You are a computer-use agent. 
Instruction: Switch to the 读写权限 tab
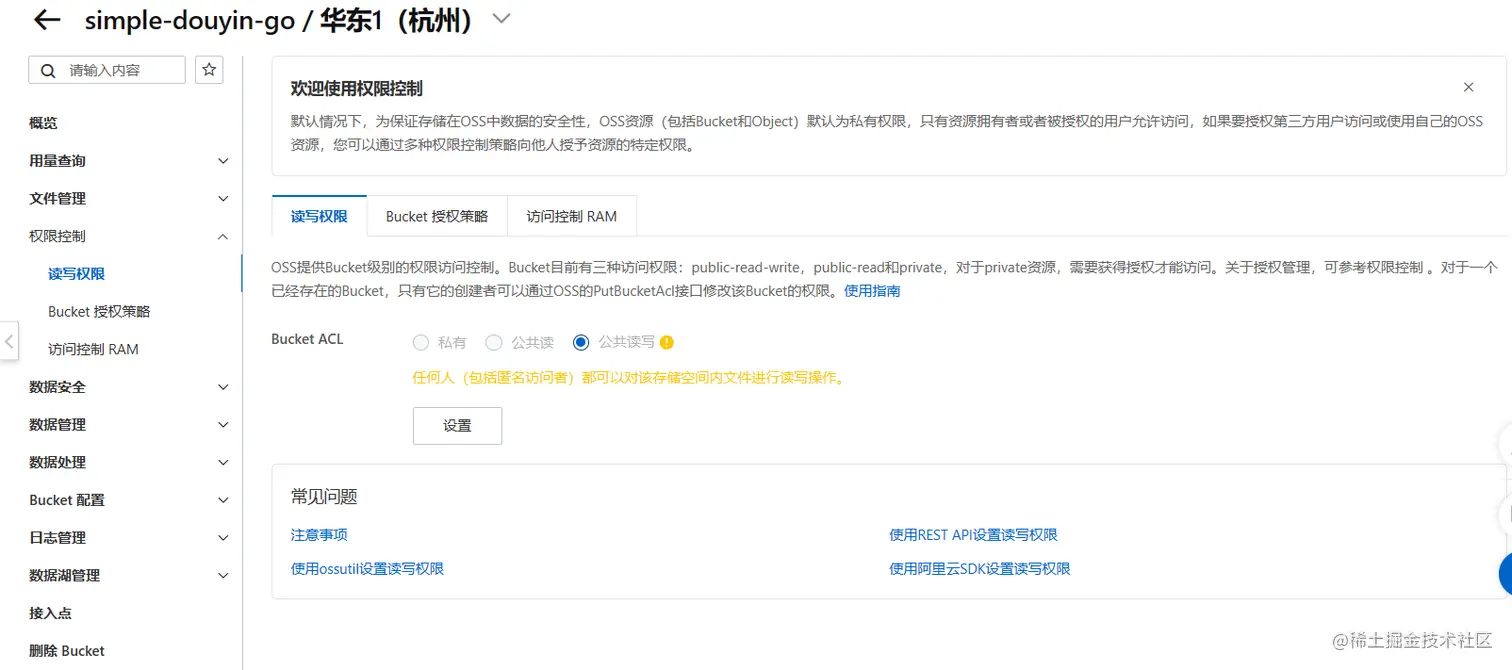click(319, 216)
